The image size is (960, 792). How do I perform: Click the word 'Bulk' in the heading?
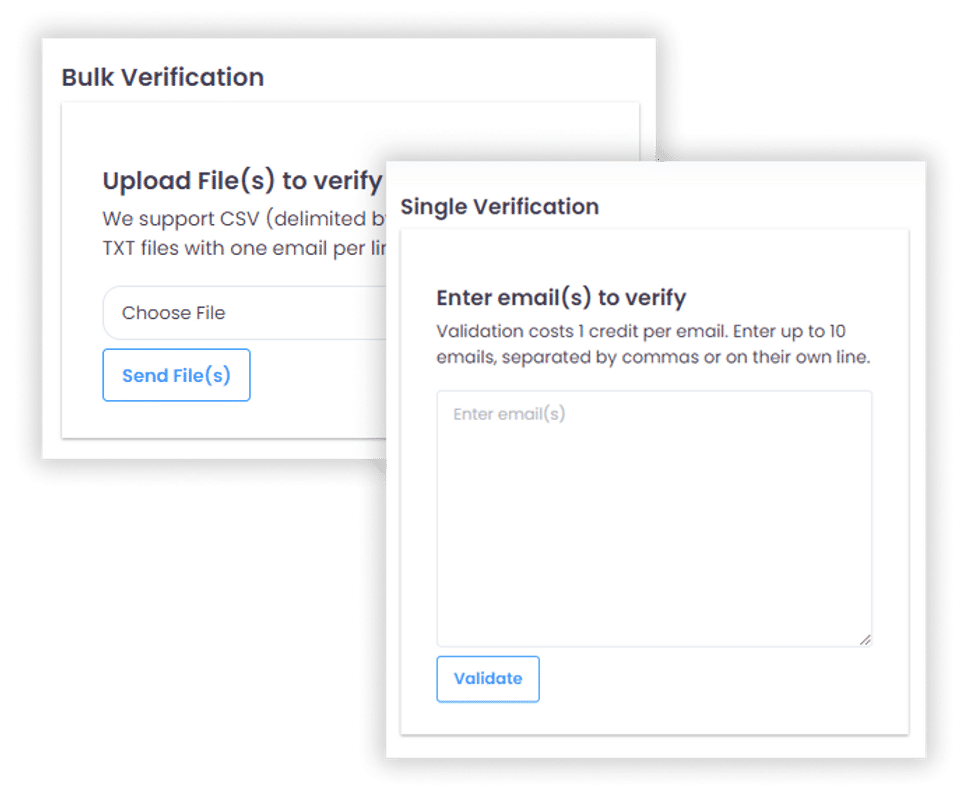coord(87,78)
